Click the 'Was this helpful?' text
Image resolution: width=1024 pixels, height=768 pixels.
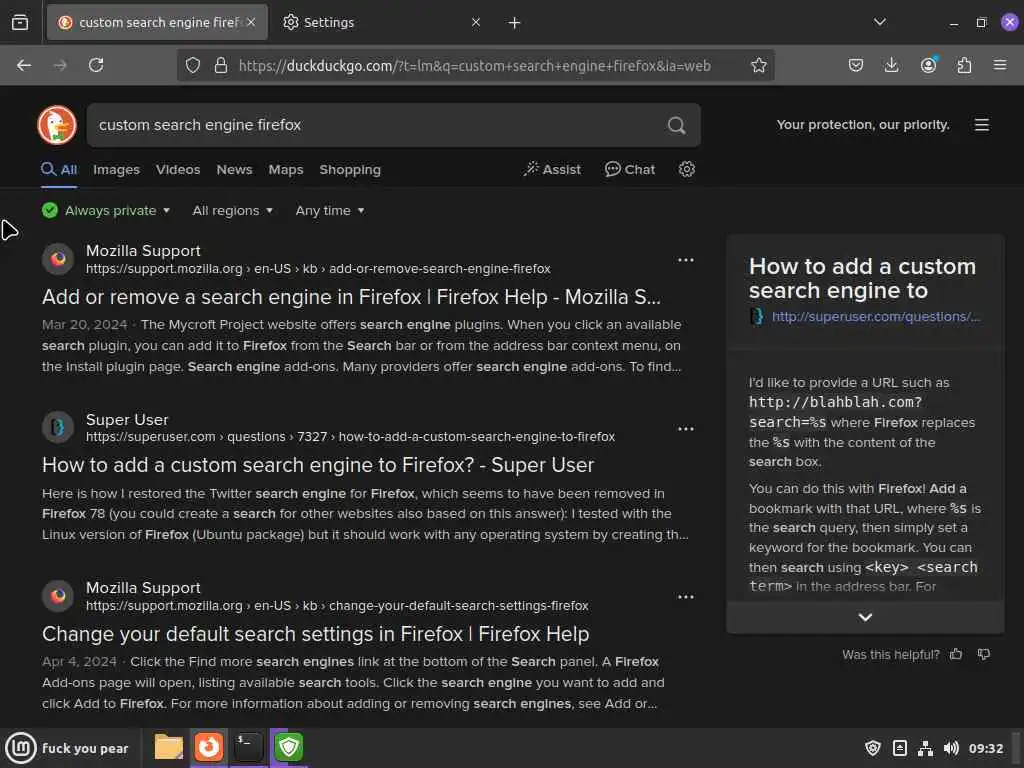point(890,654)
